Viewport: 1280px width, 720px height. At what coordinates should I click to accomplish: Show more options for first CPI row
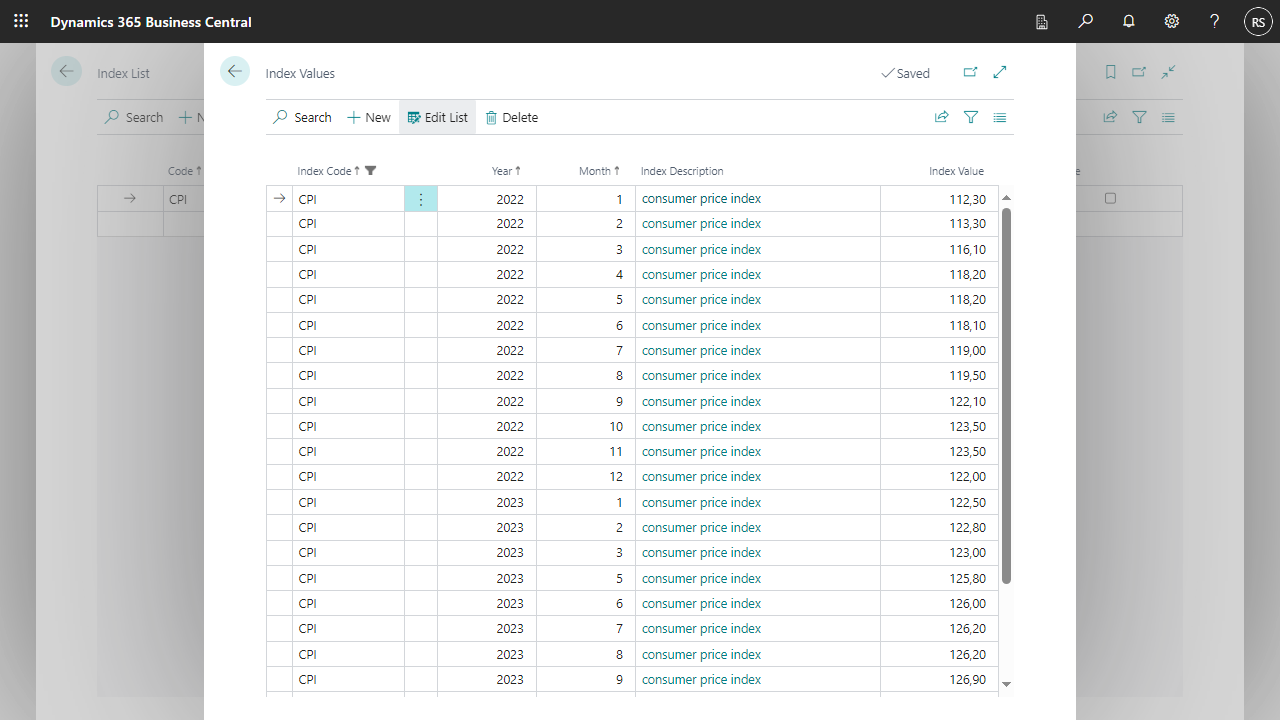pos(421,199)
